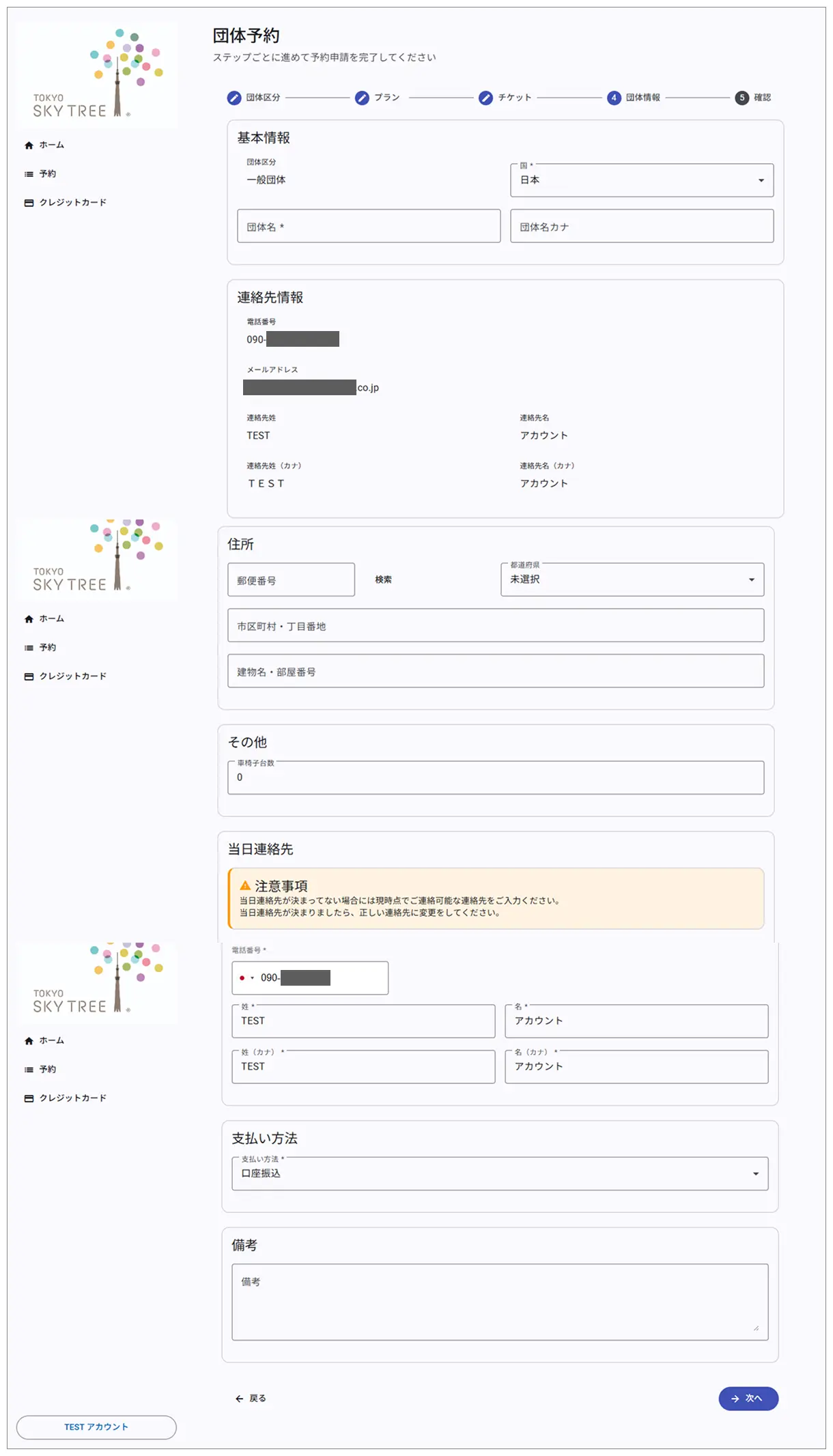Click the step 5 確認 circle
The image size is (833, 1456).
[x=742, y=98]
